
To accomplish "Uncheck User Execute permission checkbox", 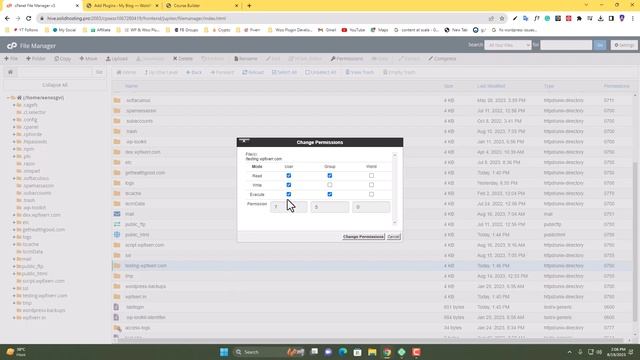I will [289, 194].
